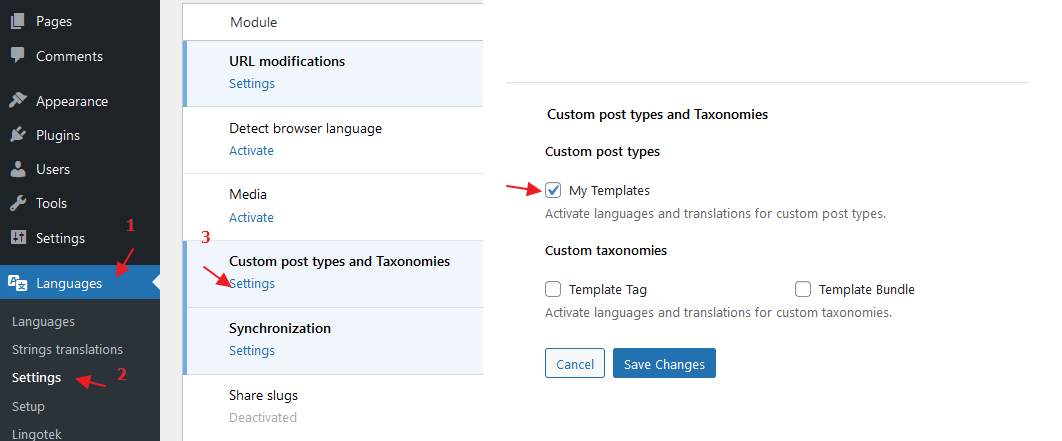The width and height of the screenshot is (1062, 441).
Task: Open the Setup submenu item
Action: [28, 406]
